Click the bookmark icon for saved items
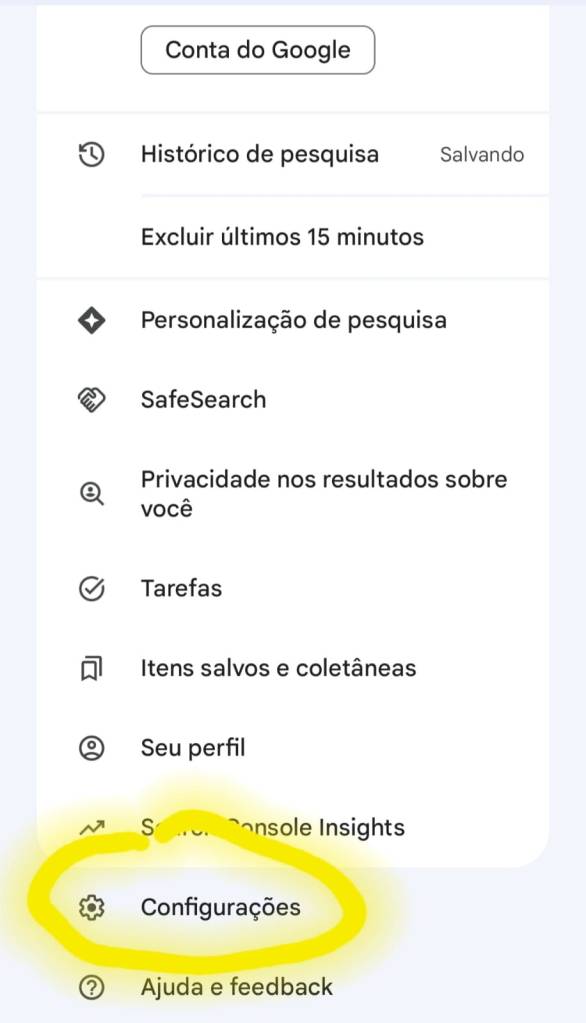Screen dimensions: 586x1023 [91, 668]
